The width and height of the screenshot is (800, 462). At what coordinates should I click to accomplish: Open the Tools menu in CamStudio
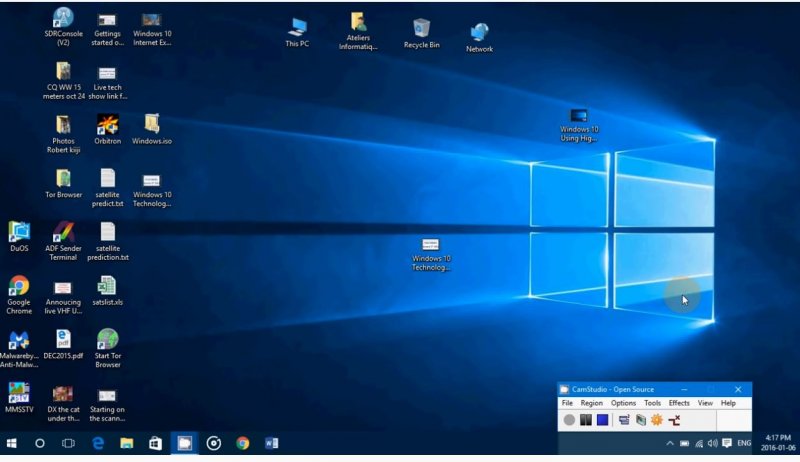coord(652,403)
